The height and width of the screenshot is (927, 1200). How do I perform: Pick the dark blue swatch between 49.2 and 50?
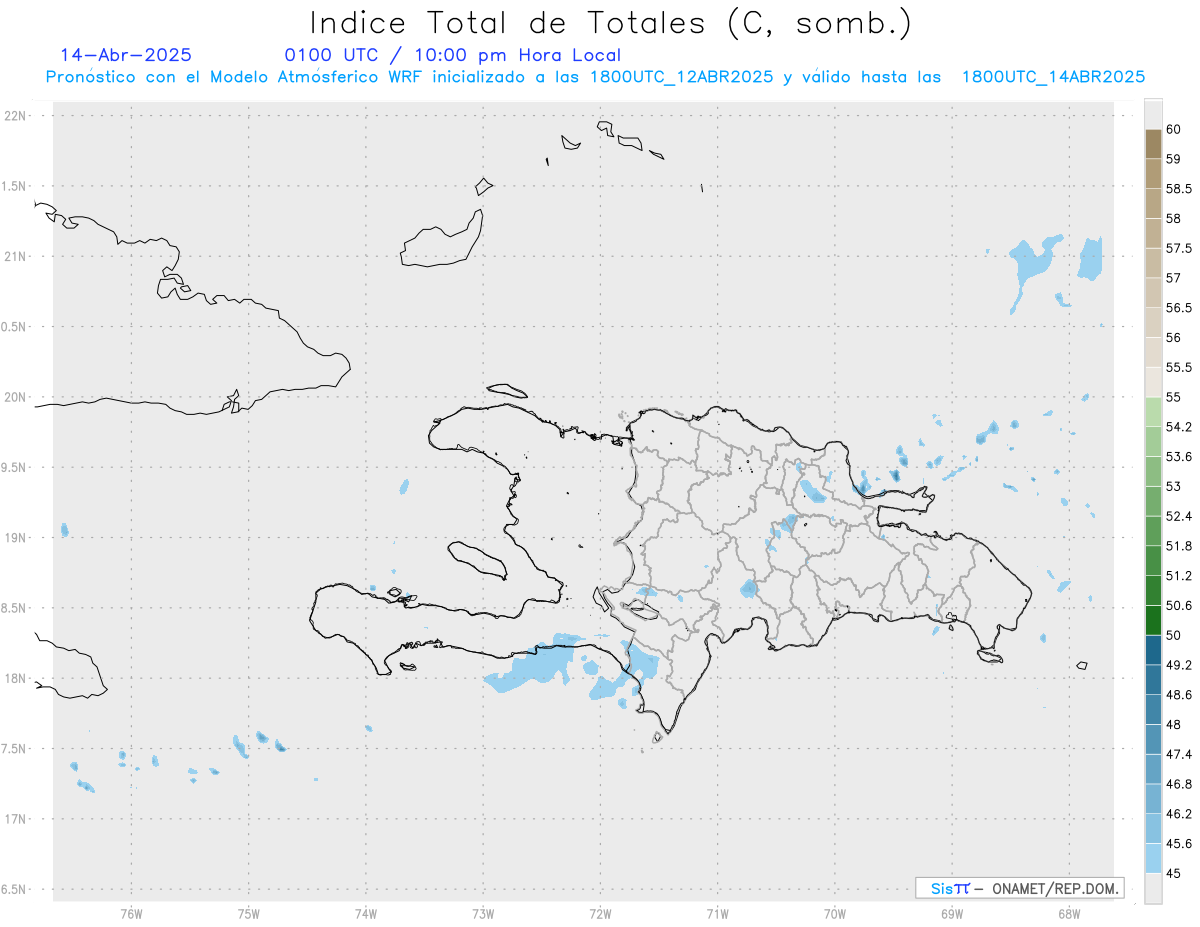1153,650
